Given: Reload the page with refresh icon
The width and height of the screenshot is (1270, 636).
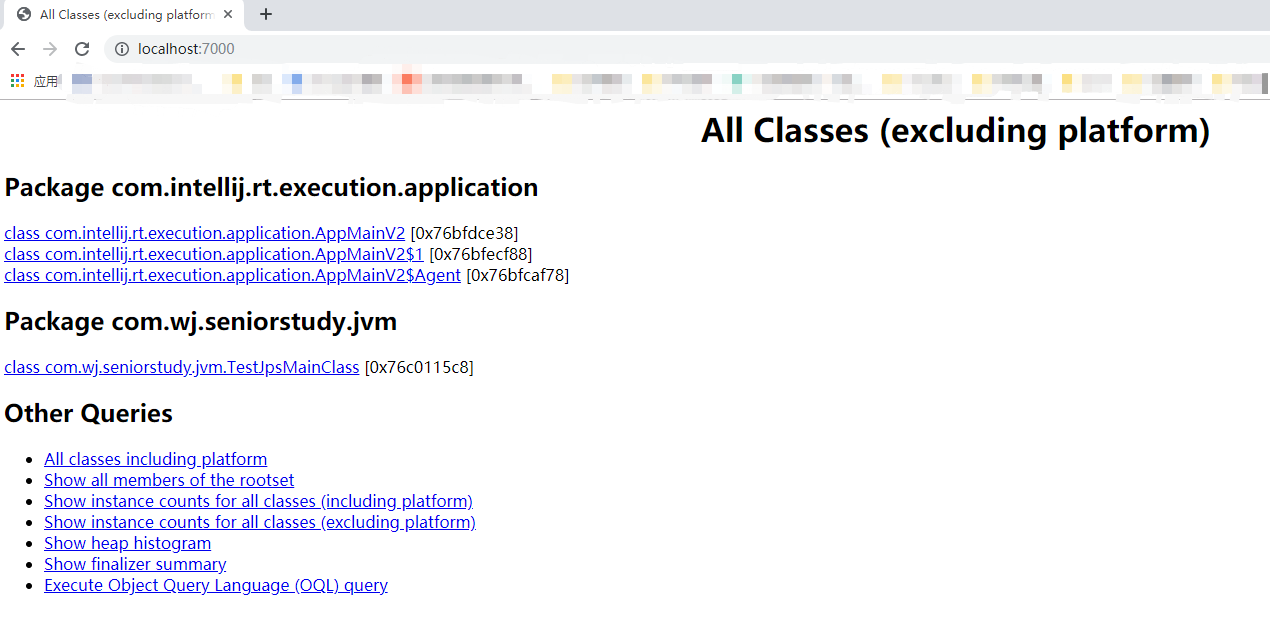Looking at the screenshot, I should click(x=82, y=49).
